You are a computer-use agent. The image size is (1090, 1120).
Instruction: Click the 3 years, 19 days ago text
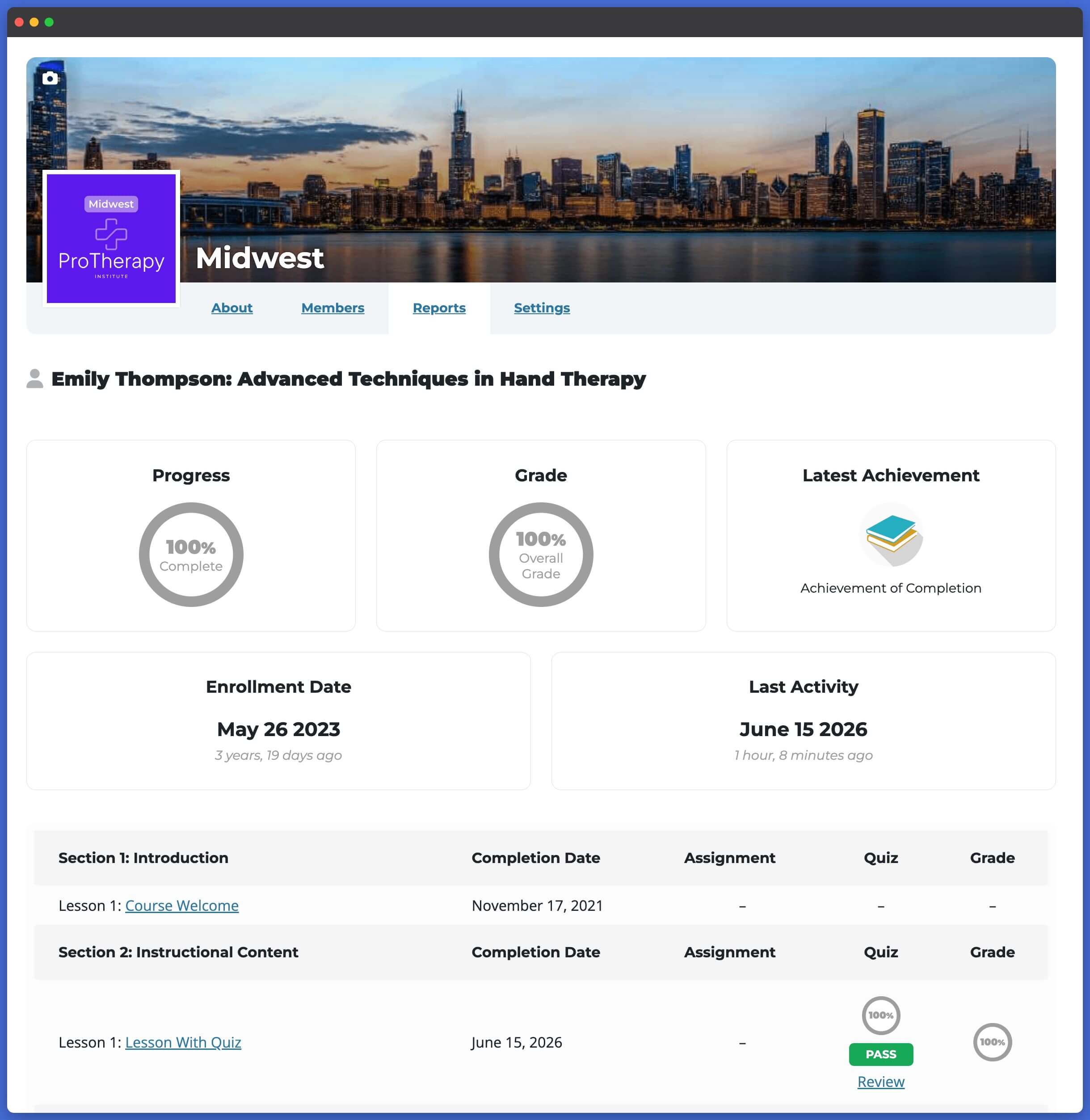pos(278,755)
